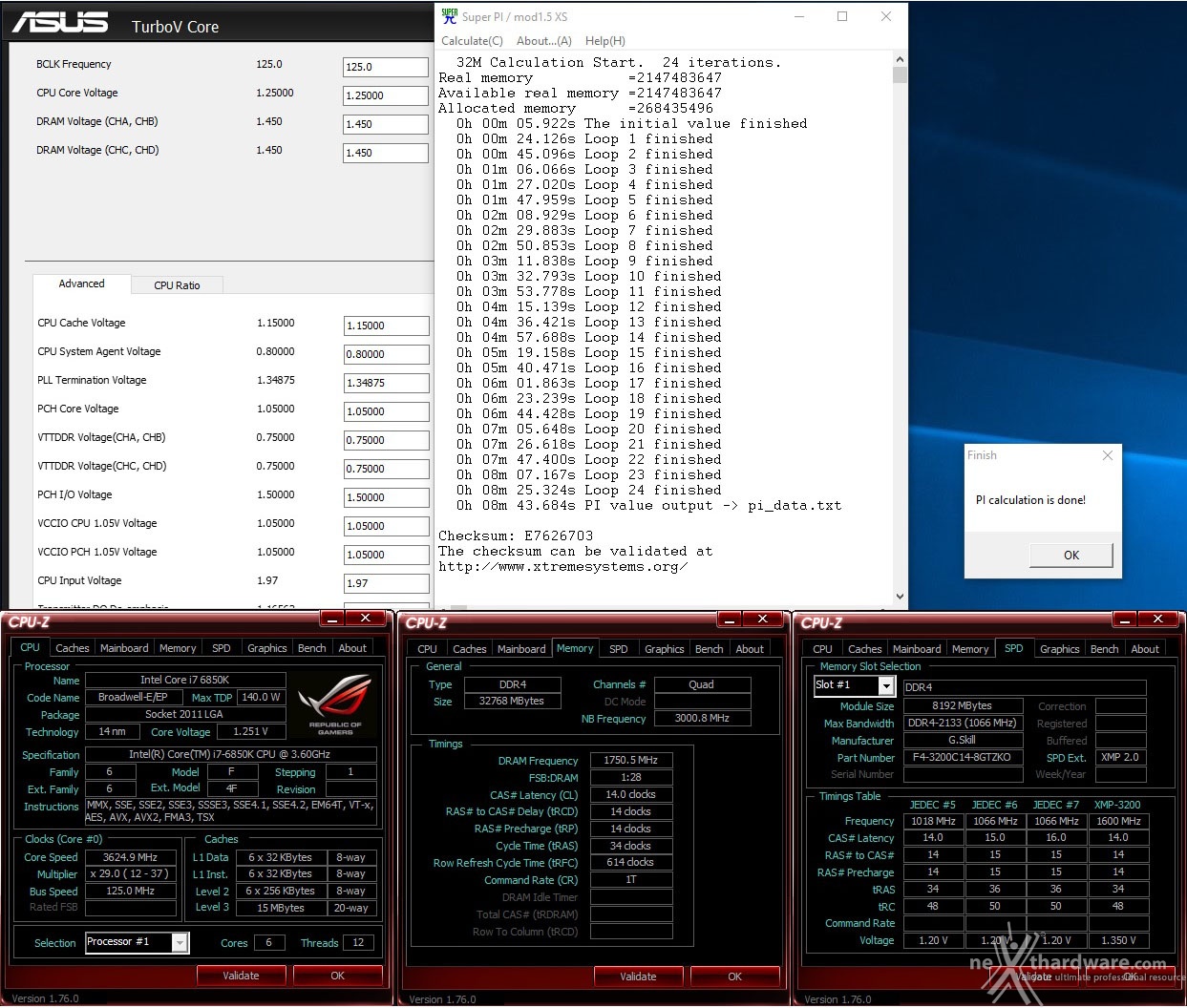Open the Memory tab in the right CPU-Z window

click(970, 649)
